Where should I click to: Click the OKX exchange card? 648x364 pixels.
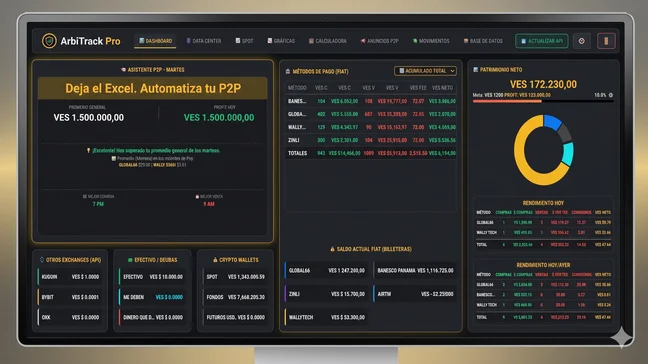tap(70, 317)
